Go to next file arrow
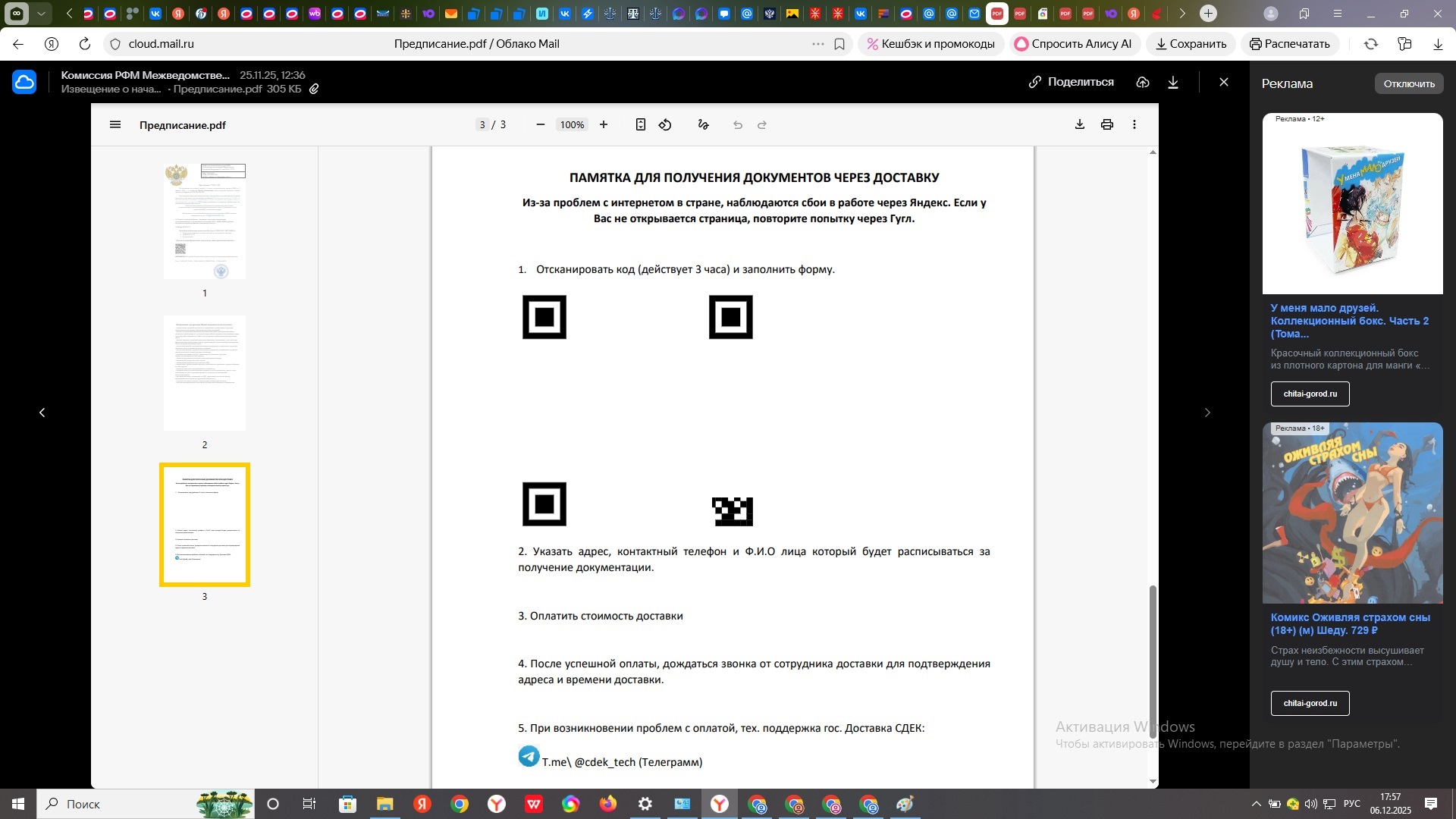The width and height of the screenshot is (1456, 819). [1208, 413]
